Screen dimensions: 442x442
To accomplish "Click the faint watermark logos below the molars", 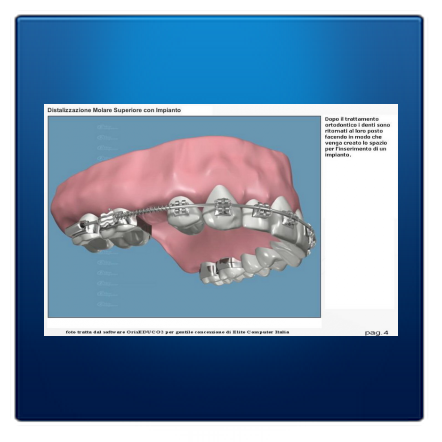I will [x=107, y=278].
